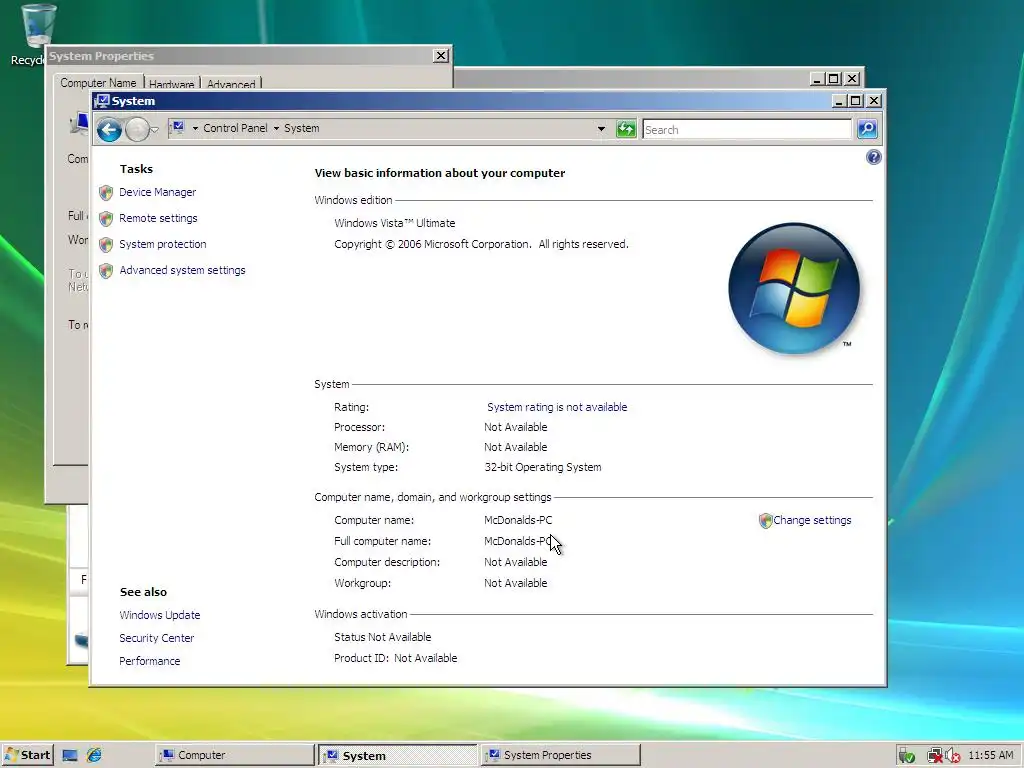Open Advanced system settings link

182,270
